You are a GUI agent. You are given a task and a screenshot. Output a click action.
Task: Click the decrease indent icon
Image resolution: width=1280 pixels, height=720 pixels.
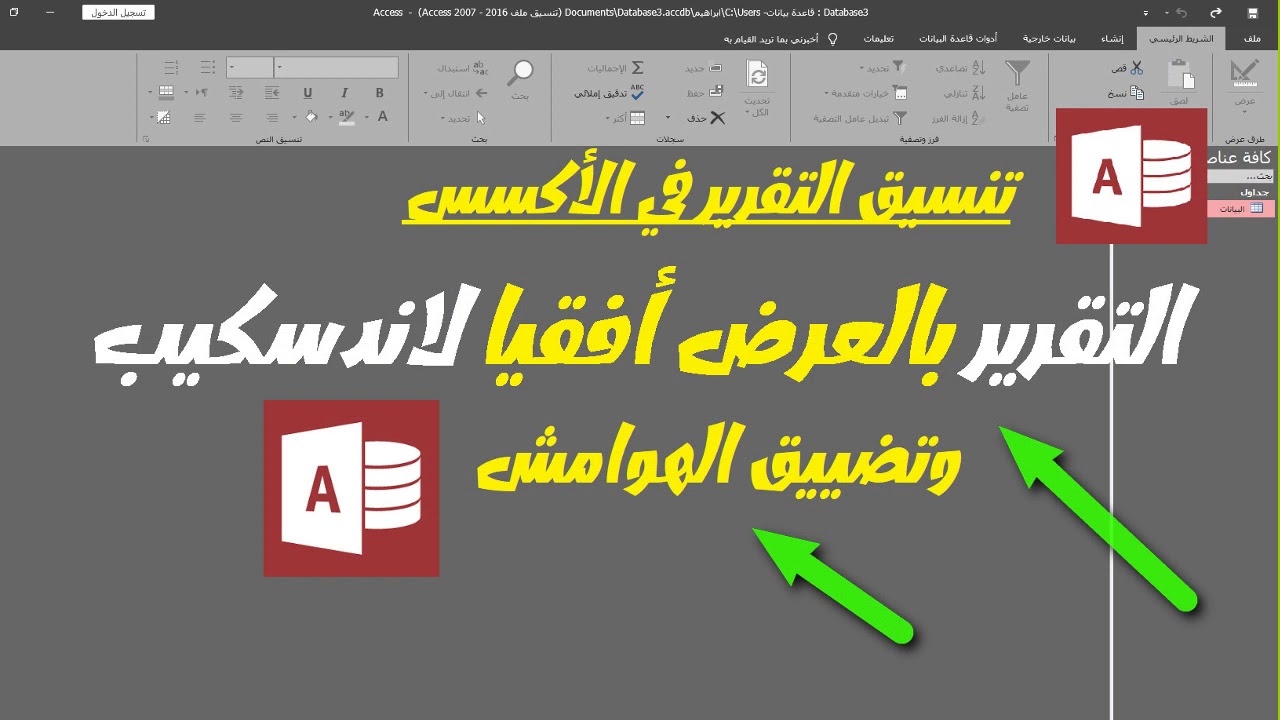pos(272,92)
